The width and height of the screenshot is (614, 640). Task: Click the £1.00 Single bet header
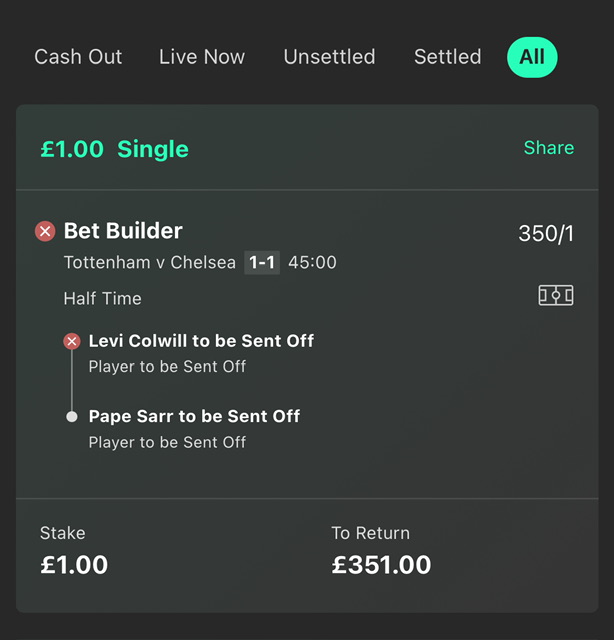[114, 149]
